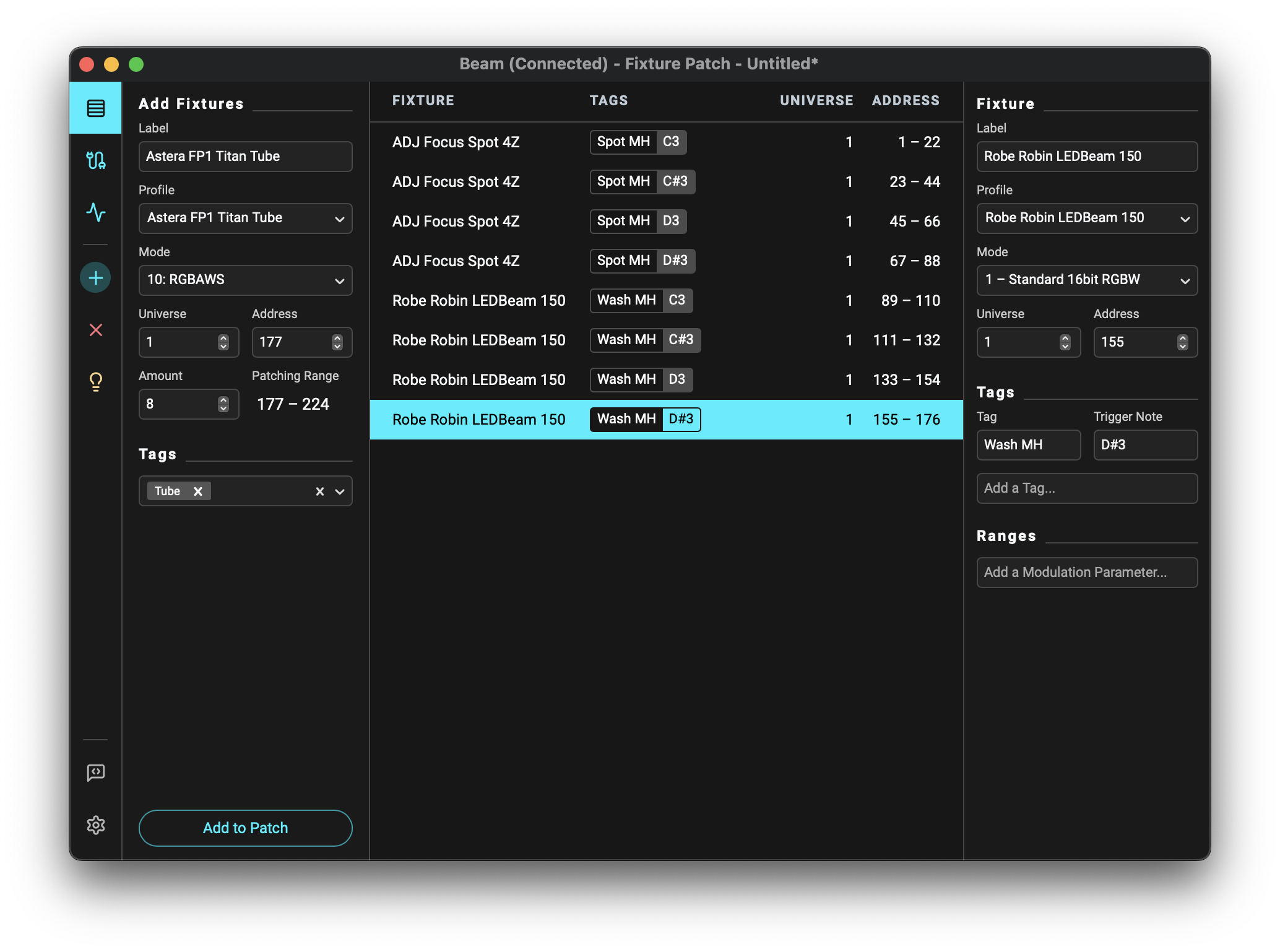Select ADJ Focus Spot 4Z at 1 – 22
1280x952 pixels.
[x=667, y=142]
